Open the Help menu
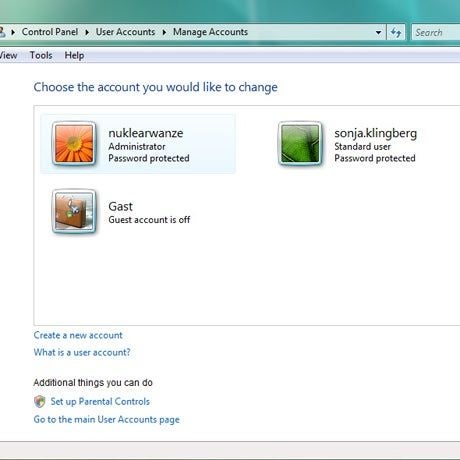This screenshot has width=460, height=460. tap(74, 55)
